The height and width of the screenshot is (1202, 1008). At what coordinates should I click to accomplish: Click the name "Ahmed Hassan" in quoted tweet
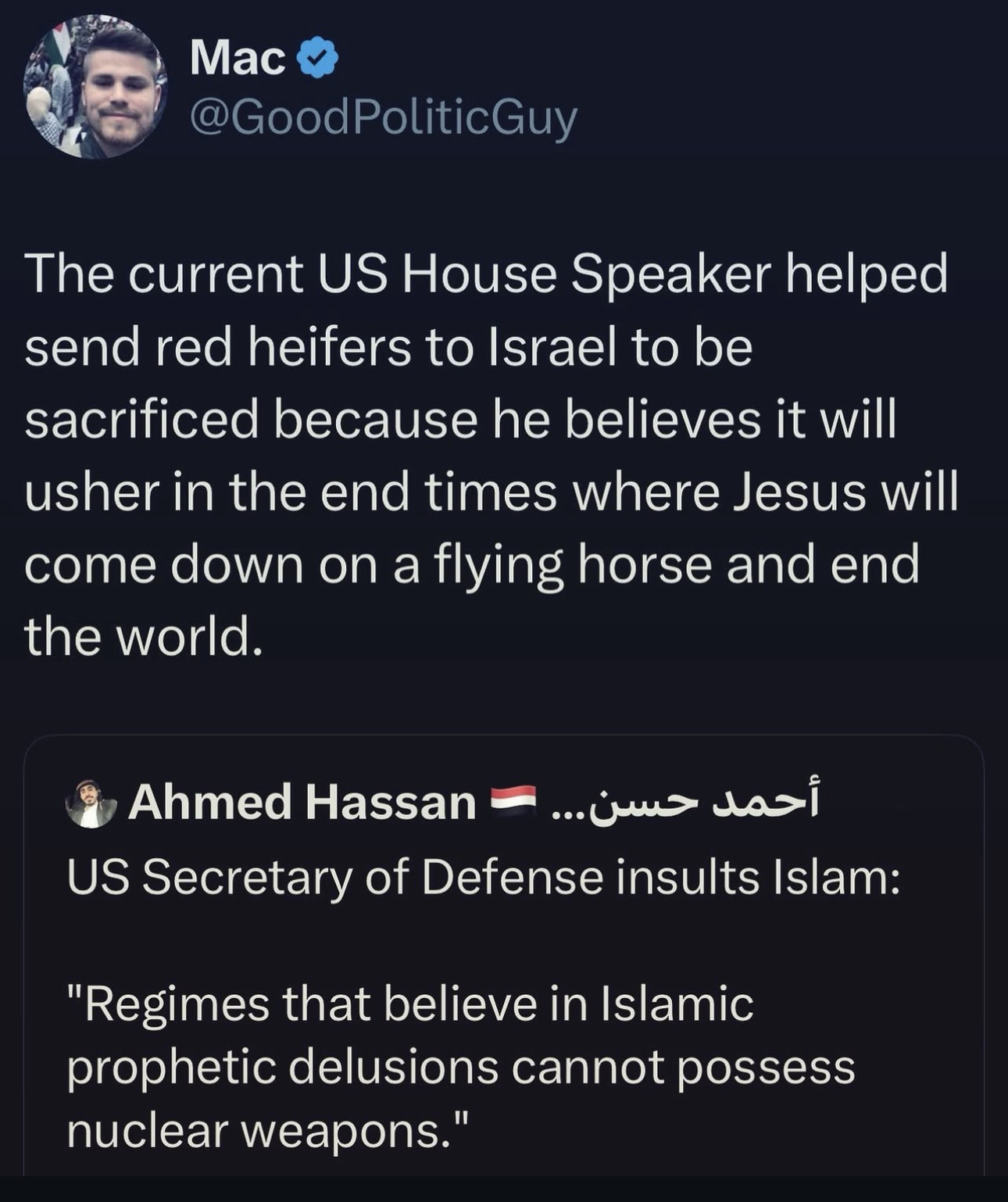coord(302,803)
